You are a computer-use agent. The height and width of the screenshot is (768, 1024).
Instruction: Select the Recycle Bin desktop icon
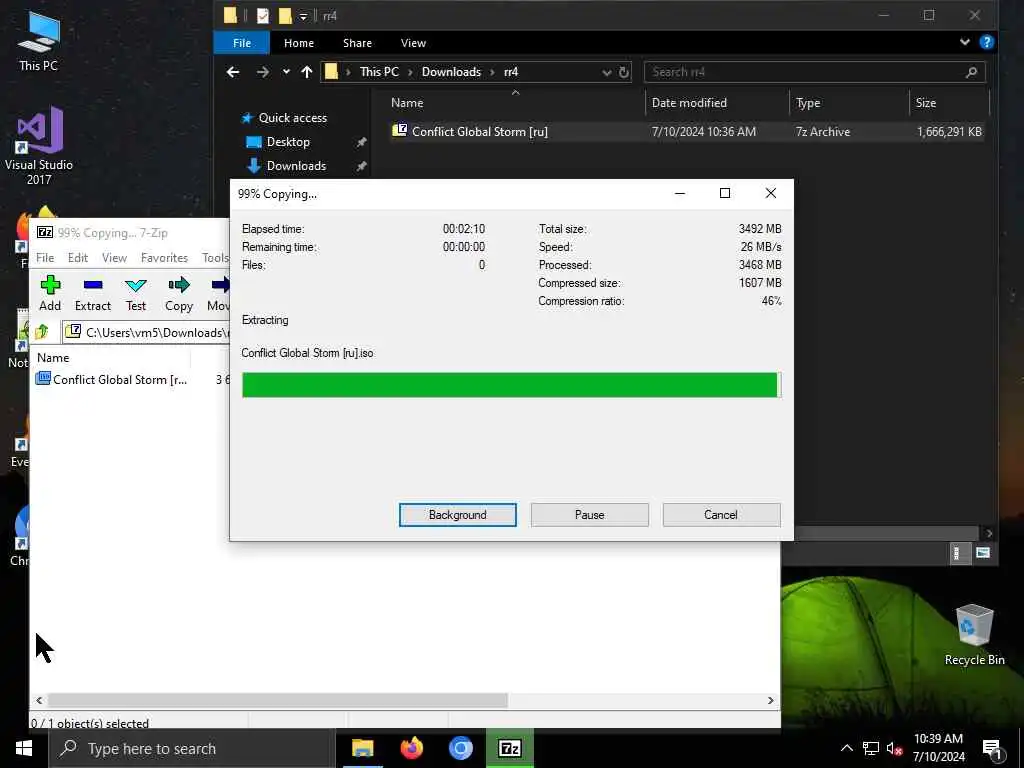974,635
